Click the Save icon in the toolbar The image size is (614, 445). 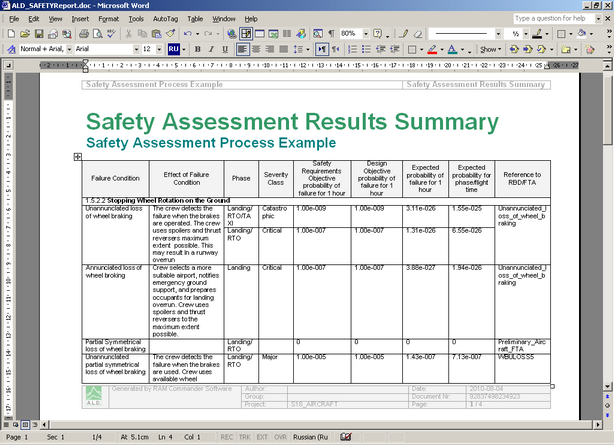pos(38,33)
